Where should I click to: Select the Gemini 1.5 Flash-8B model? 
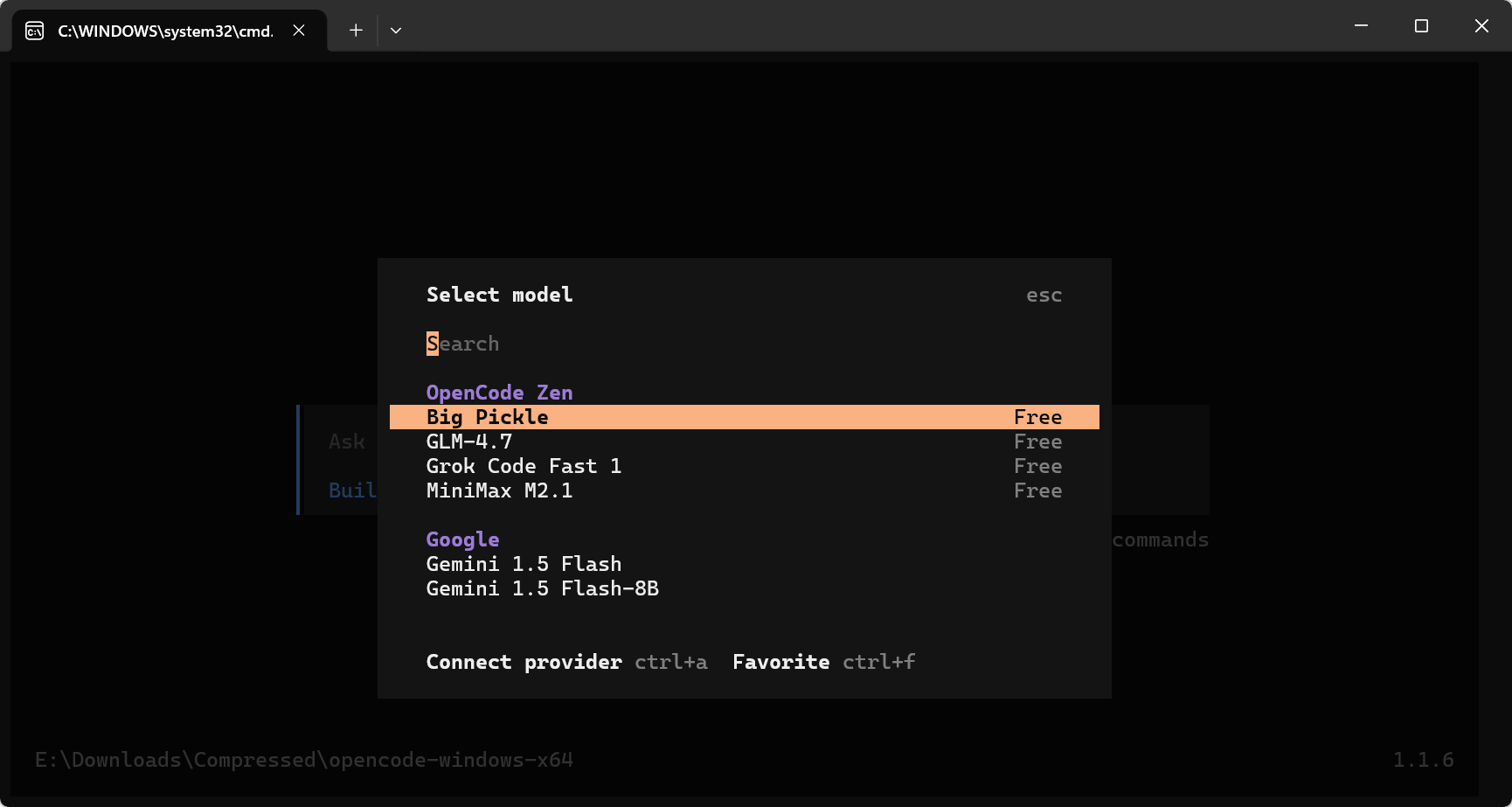(x=542, y=588)
